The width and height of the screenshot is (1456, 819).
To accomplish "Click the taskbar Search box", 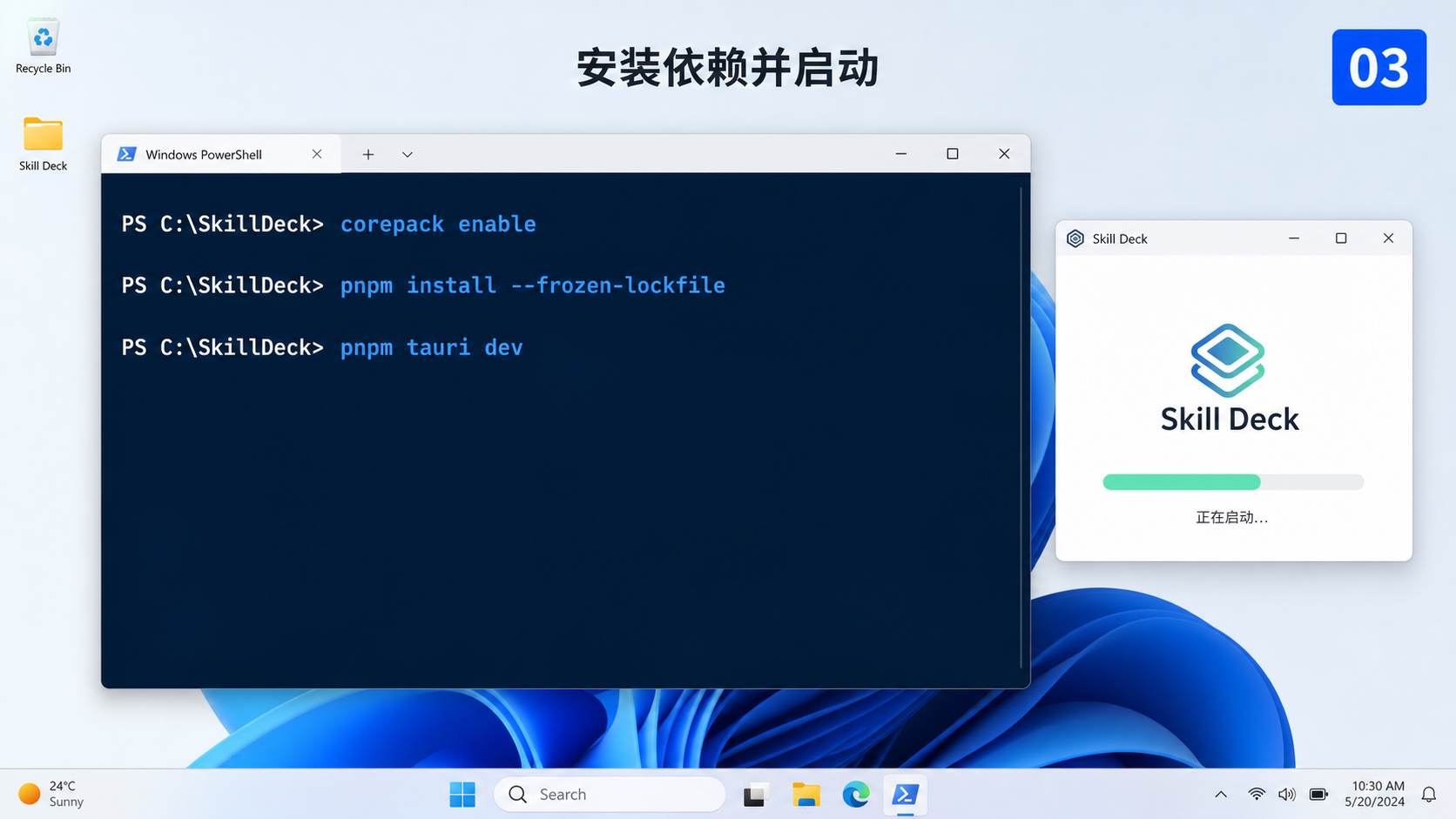I will tap(610, 795).
